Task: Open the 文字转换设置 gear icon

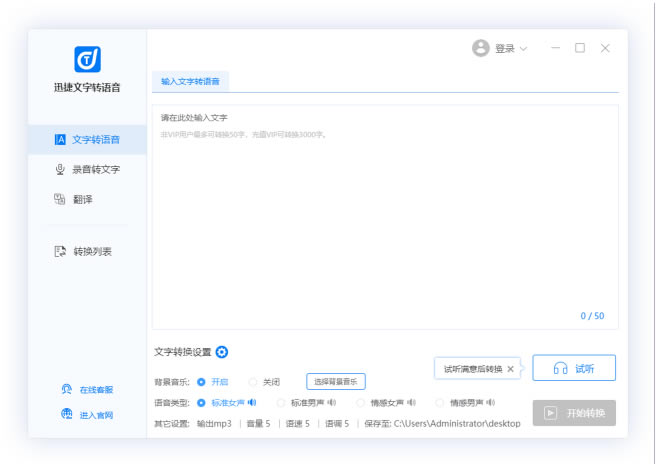Action: [x=222, y=352]
